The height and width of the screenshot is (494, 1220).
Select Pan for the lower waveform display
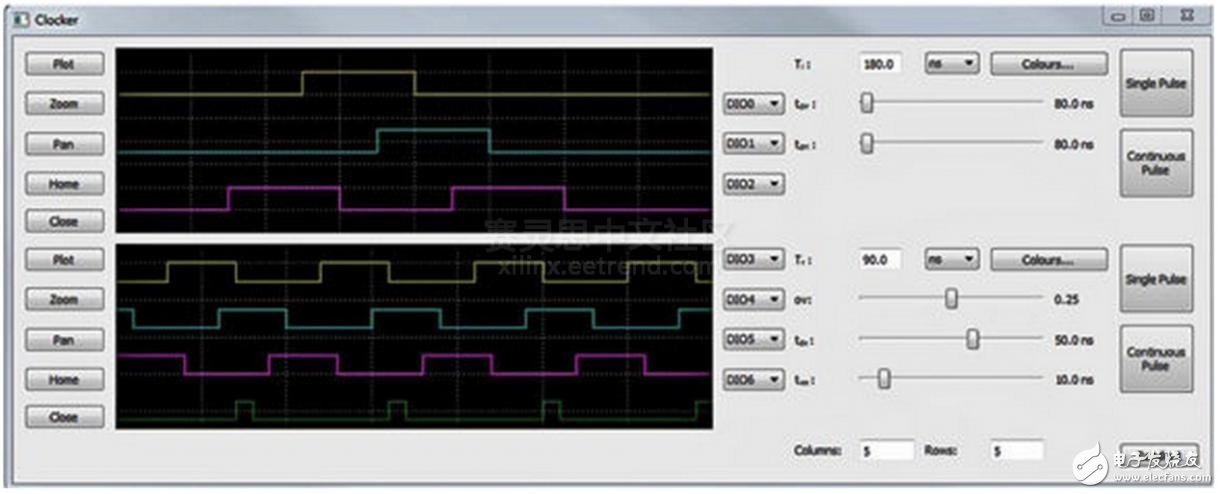tap(64, 340)
